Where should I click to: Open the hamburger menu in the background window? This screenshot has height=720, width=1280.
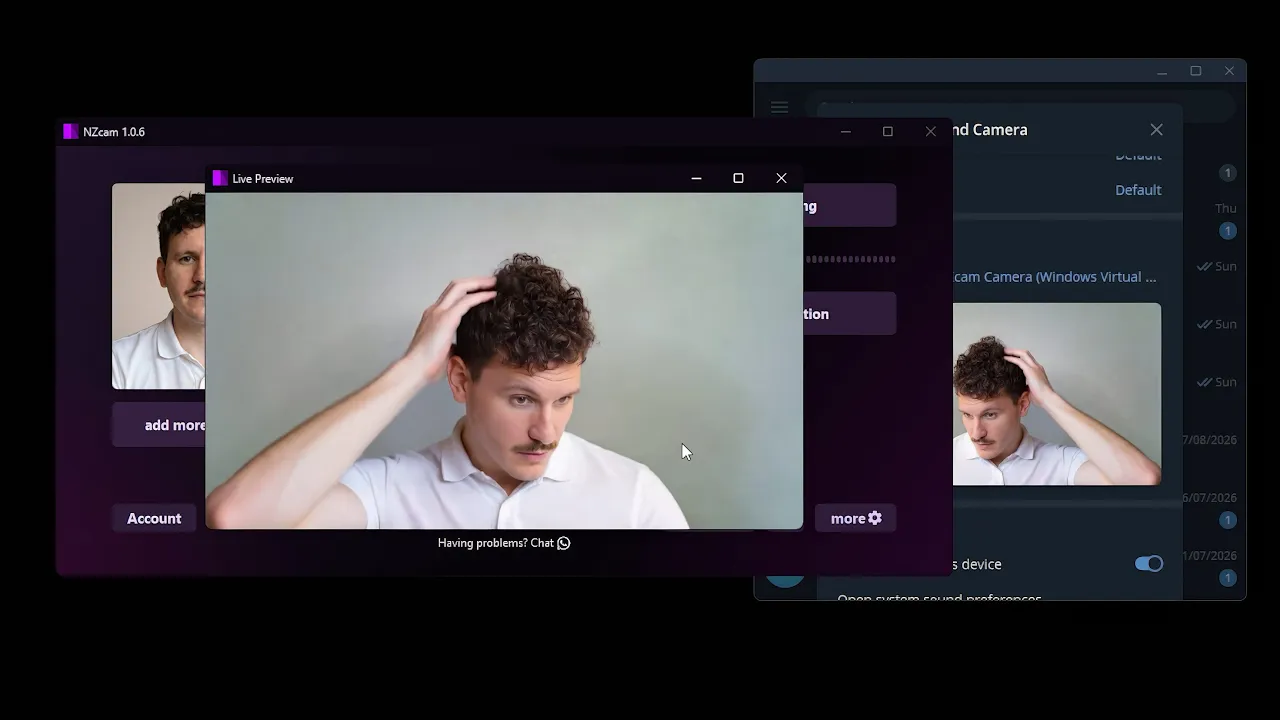(x=780, y=107)
